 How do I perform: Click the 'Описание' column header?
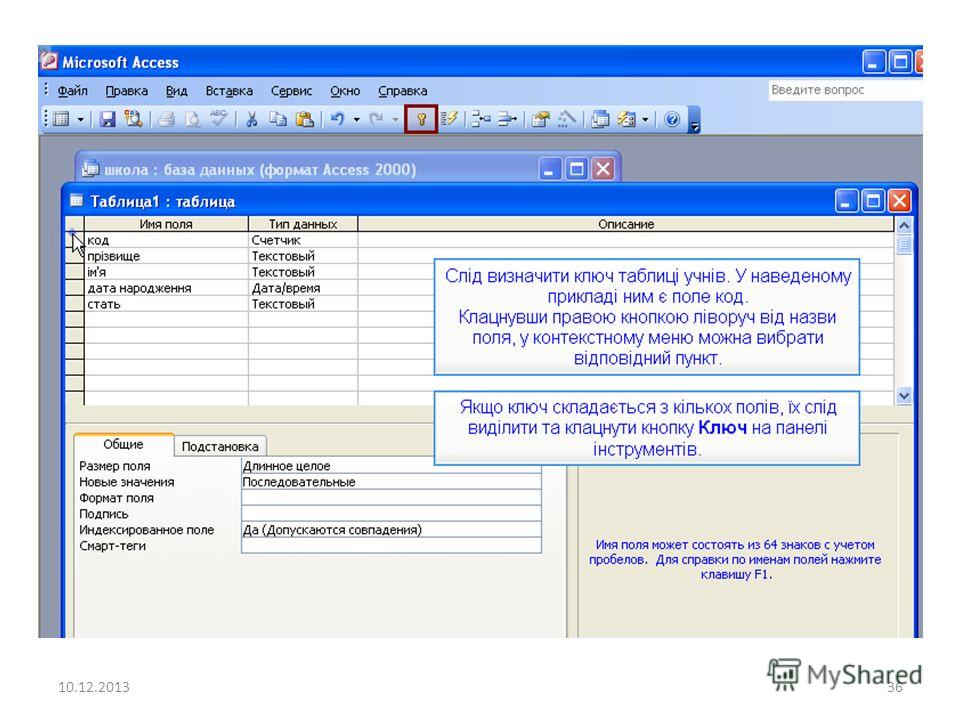tap(626, 224)
